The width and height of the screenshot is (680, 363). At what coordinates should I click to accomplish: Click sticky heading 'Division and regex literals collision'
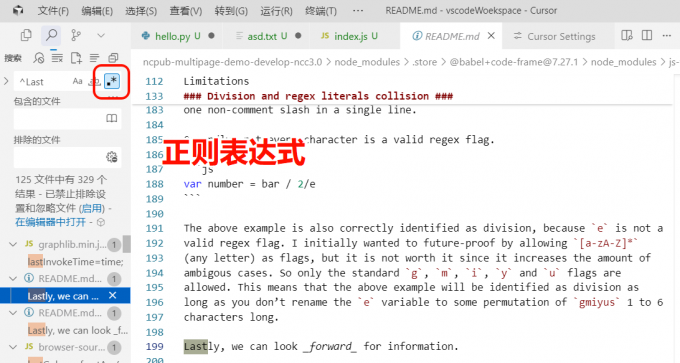(318, 96)
